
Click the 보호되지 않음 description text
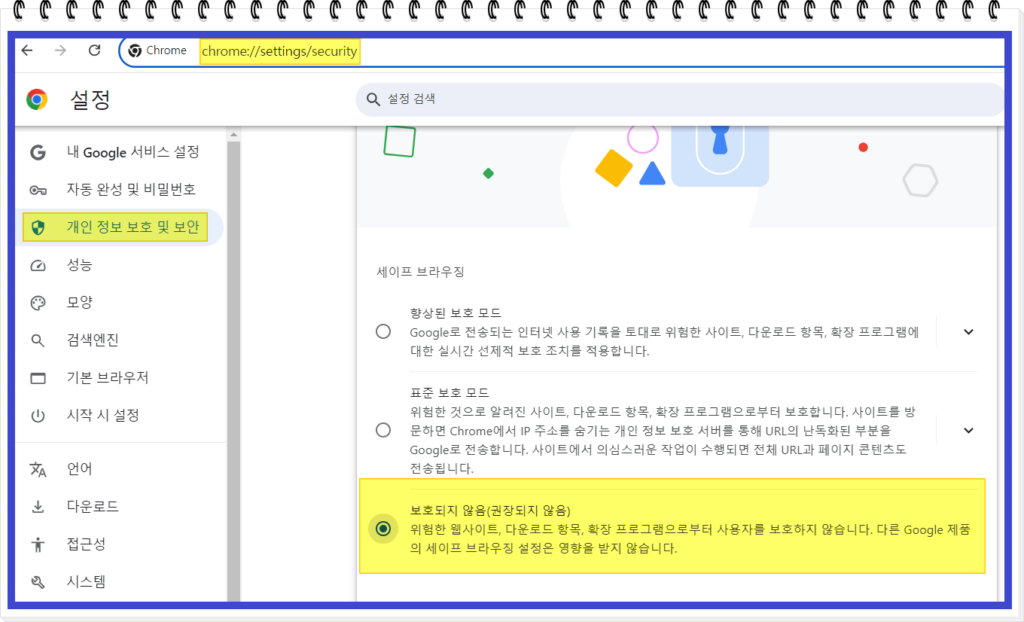690,539
